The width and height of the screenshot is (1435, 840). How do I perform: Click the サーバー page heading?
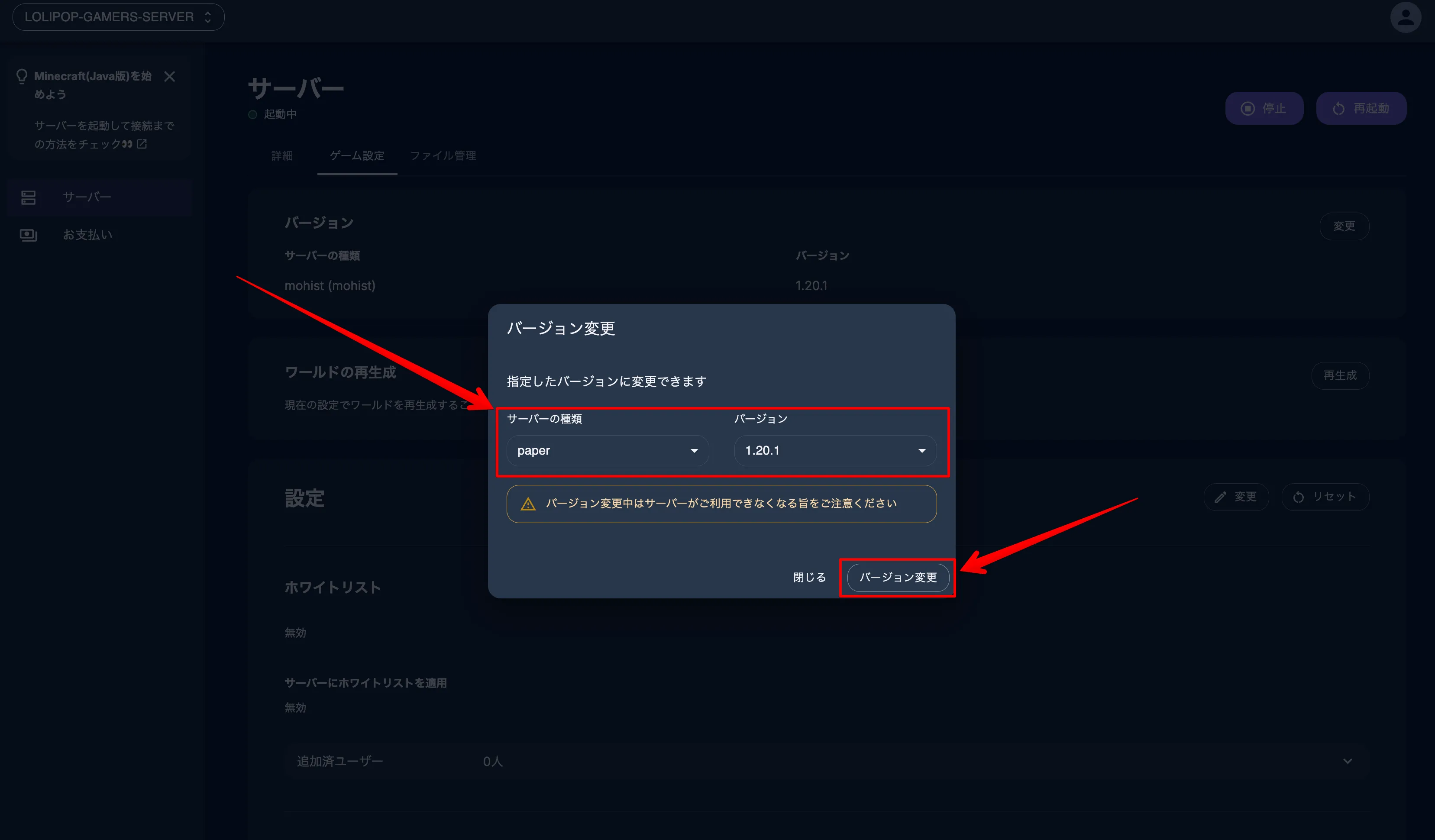point(296,88)
